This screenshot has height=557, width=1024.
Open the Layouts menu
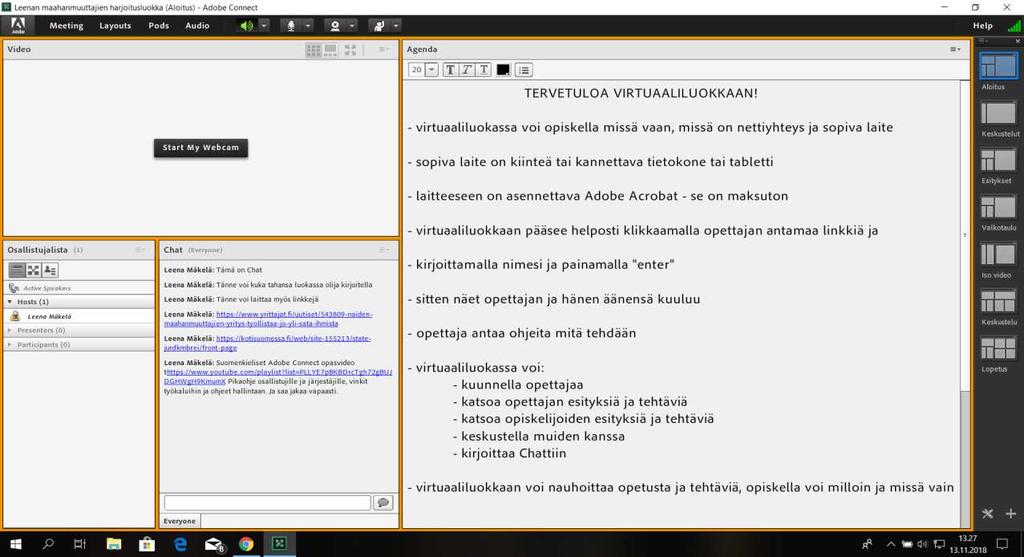click(x=115, y=25)
